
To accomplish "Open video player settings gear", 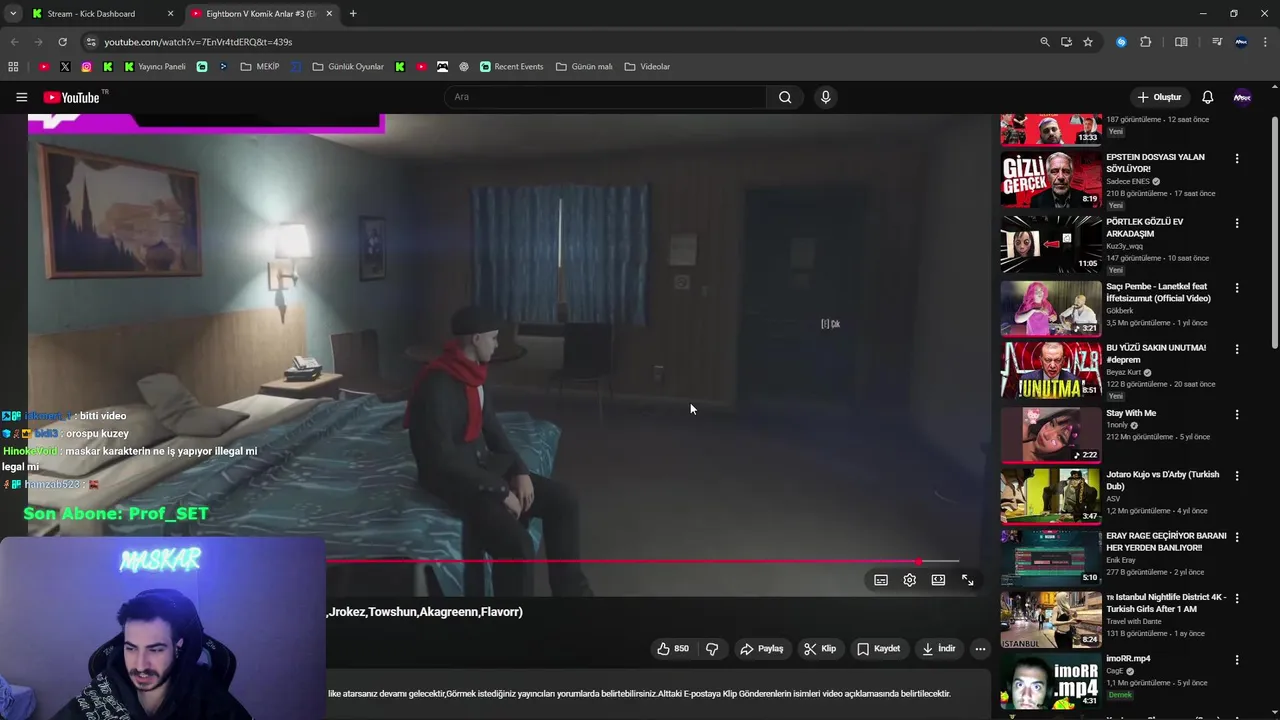I will coord(909,580).
